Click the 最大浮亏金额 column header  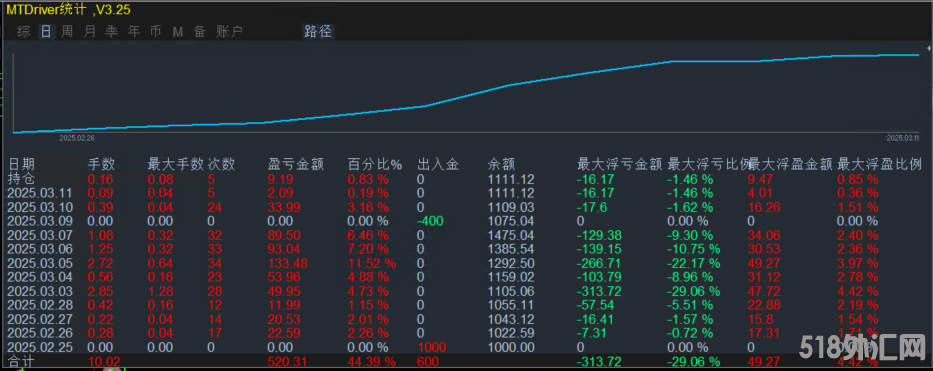tap(619, 165)
